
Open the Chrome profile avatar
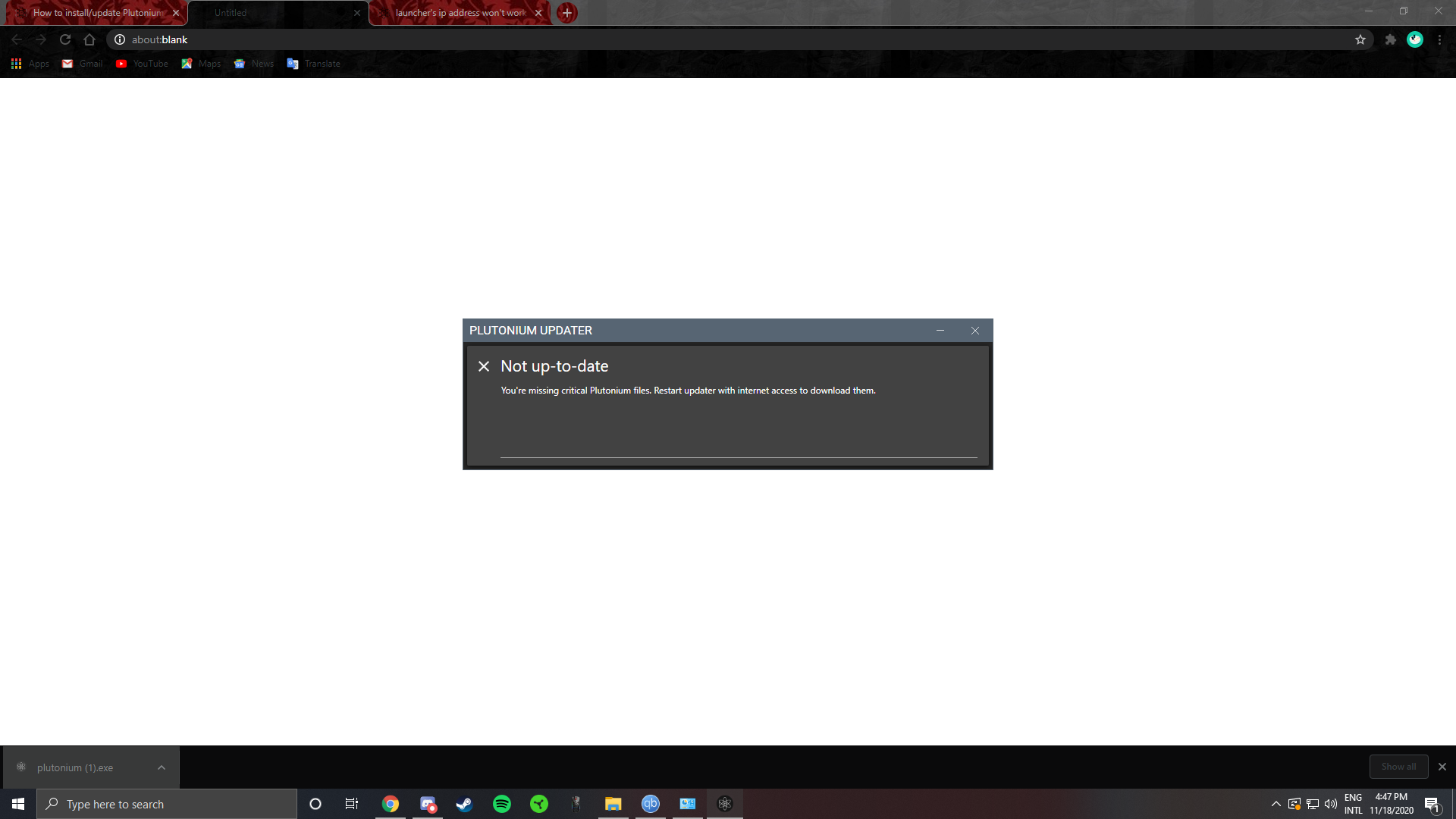point(1415,39)
